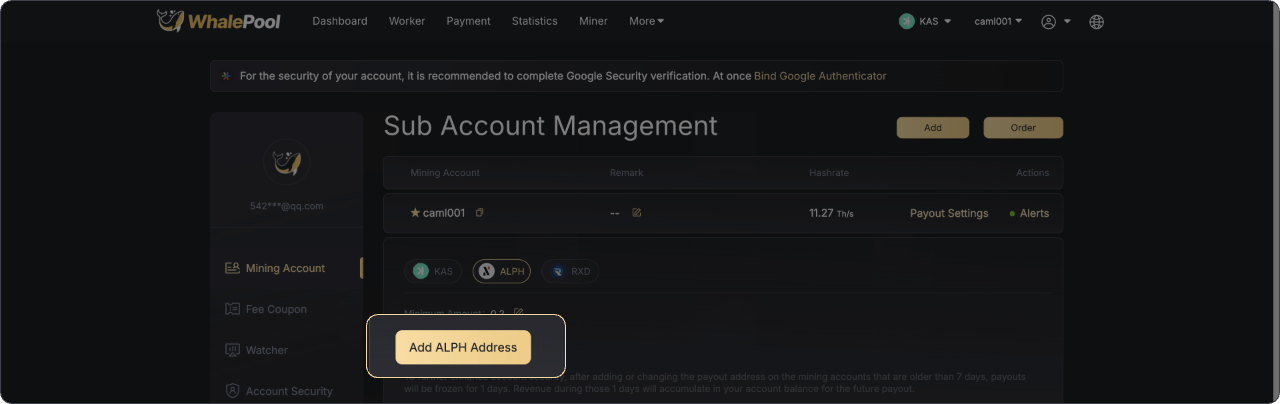
Task: Go to Account Security in sidebar
Action: point(288,391)
